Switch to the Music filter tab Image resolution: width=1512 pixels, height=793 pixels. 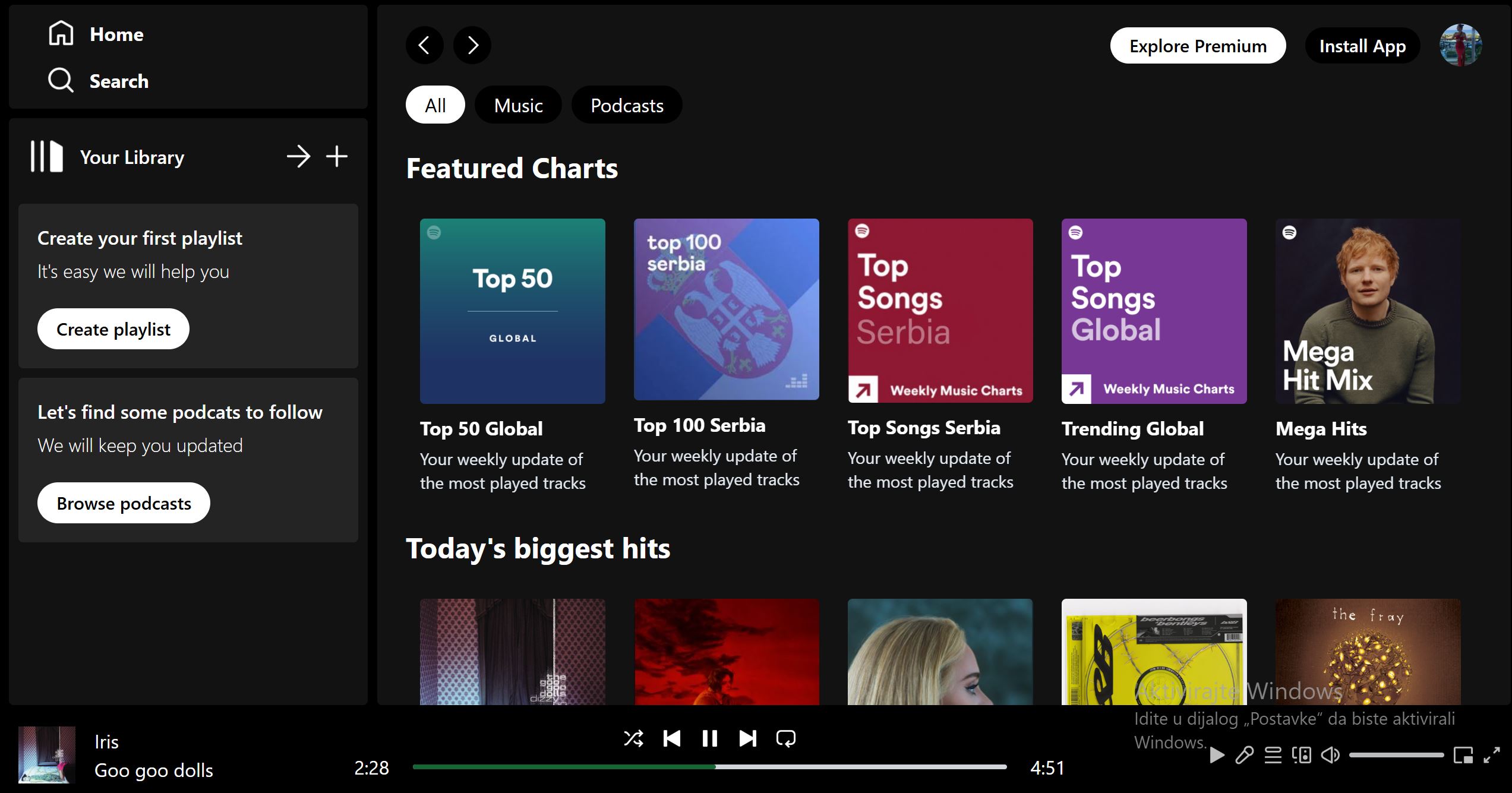[x=517, y=105]
